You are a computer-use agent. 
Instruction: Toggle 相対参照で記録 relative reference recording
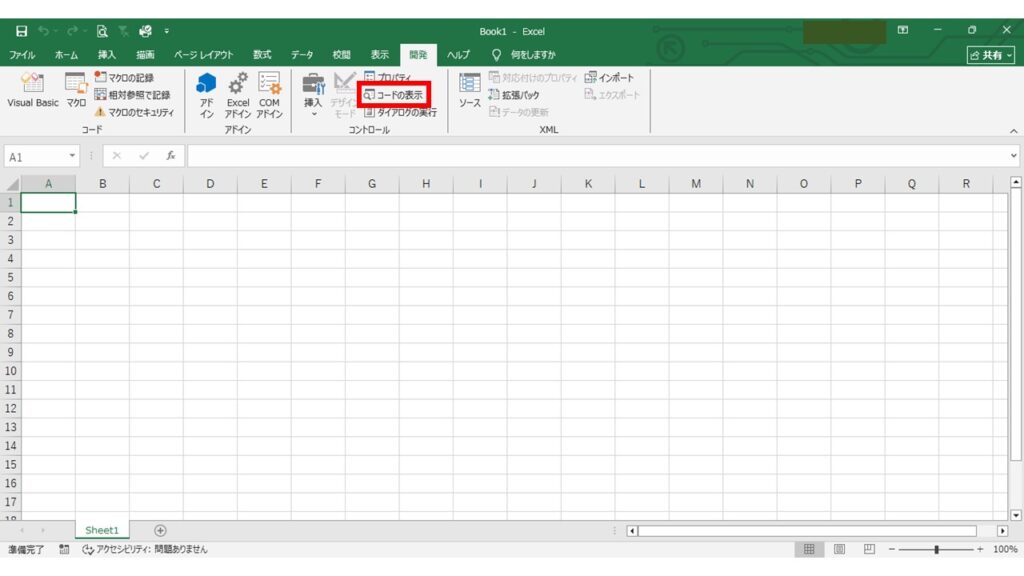pos(132,95)
